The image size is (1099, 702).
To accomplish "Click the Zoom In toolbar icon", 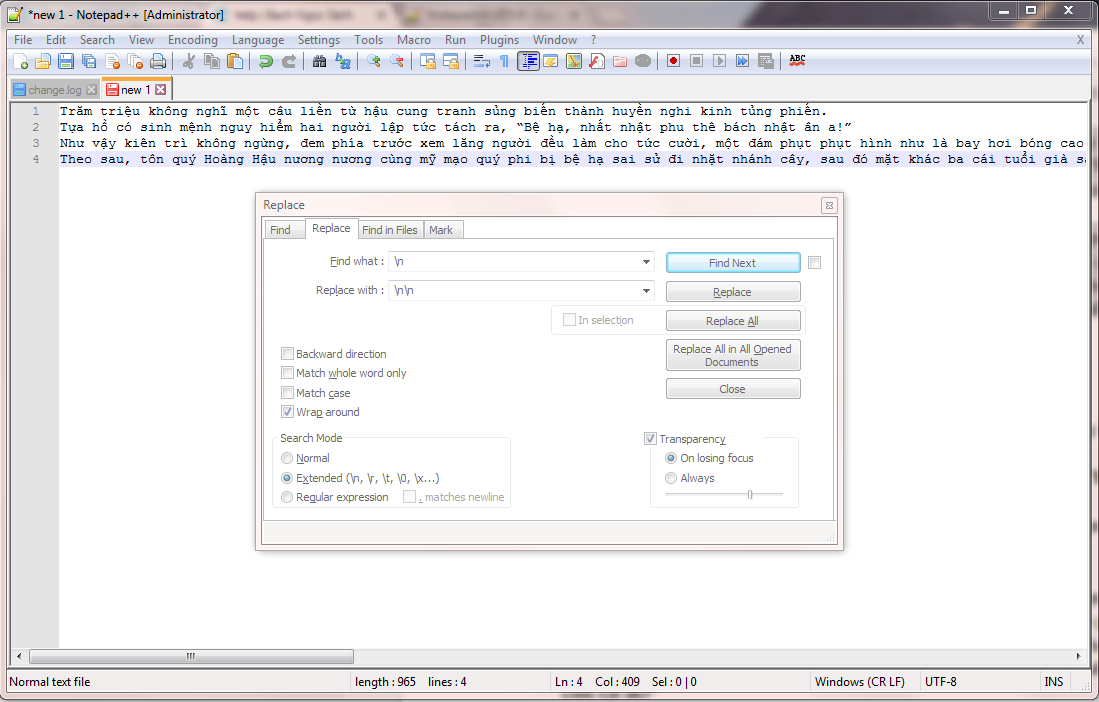I will 373,61.
